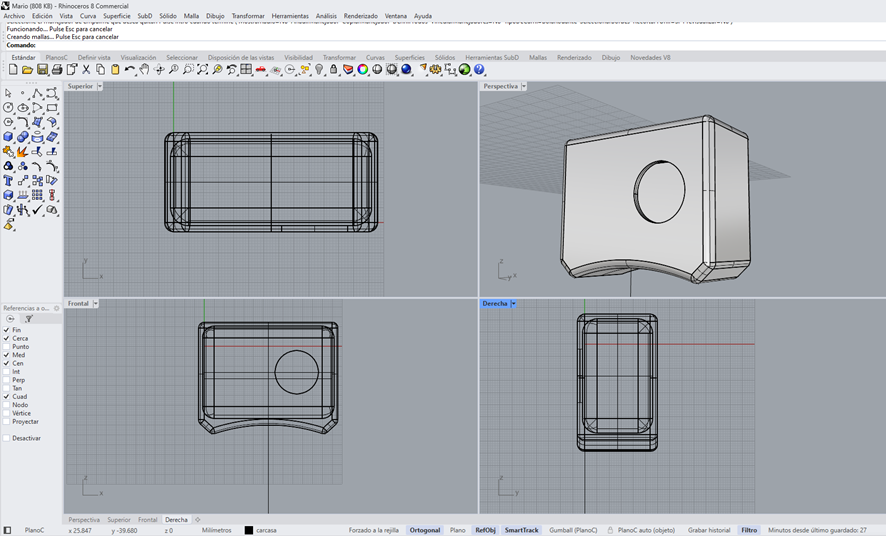Uncheck the Cuad object snap
Screen dimensions: 886x536
pyautogui.click(x=7, y=396)
